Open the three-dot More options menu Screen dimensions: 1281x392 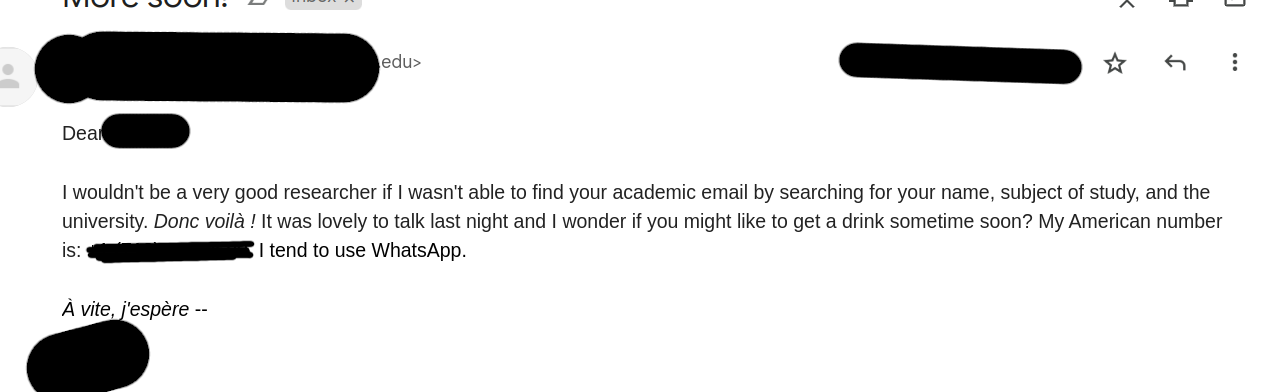tap(1235, 62)
